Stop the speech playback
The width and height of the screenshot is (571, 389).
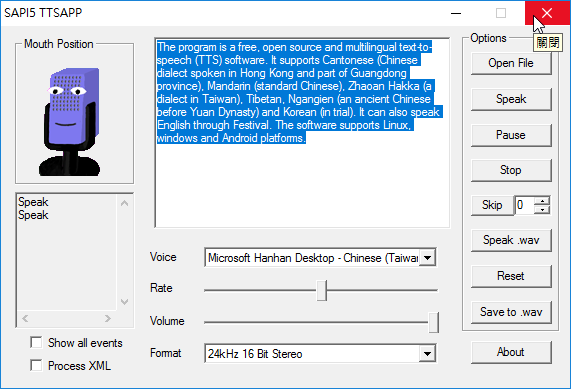click(511, 170)
